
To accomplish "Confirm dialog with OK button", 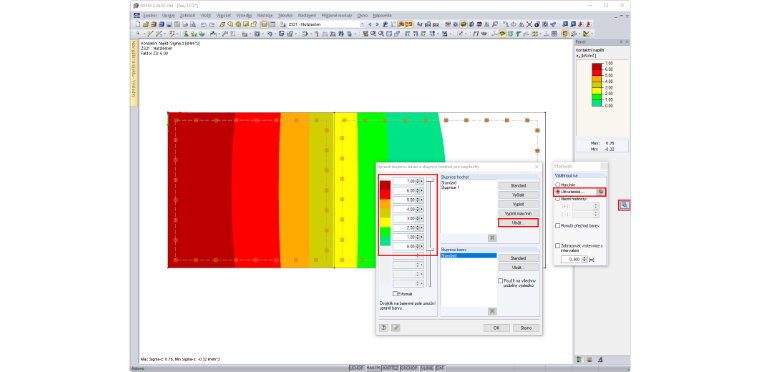I will pyautogui.click(x=496, y=328).
